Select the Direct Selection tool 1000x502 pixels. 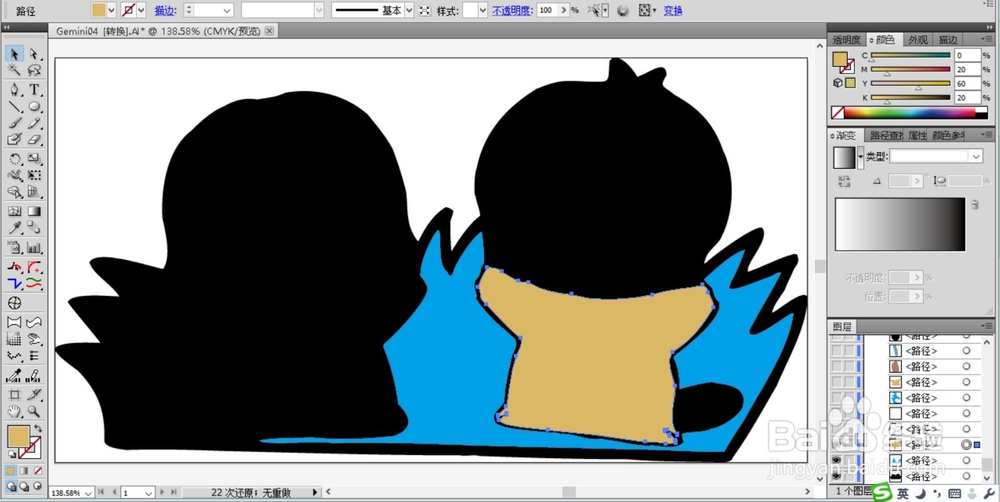coord(34,54)
